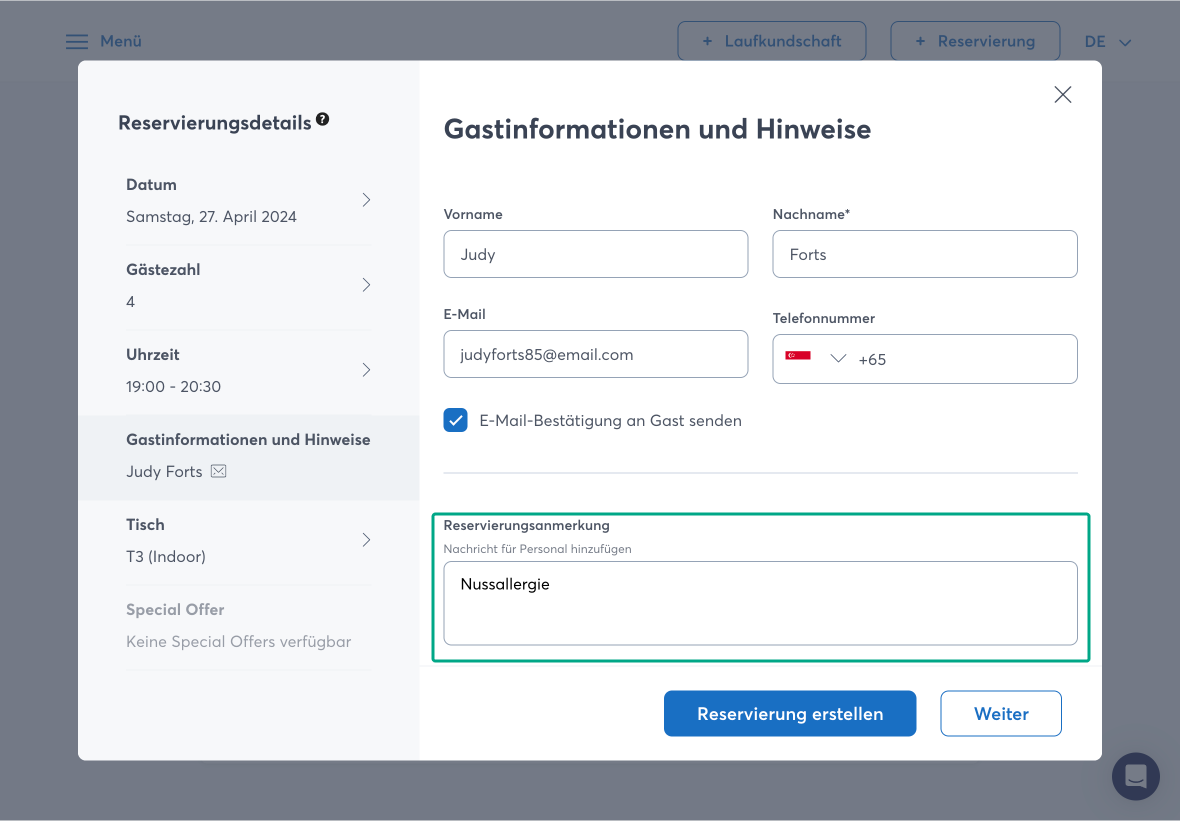Viewport: 1180px width, 821px height.
Task: Click the help icon beside Reservierungsdetails
Action: [322, 119]
